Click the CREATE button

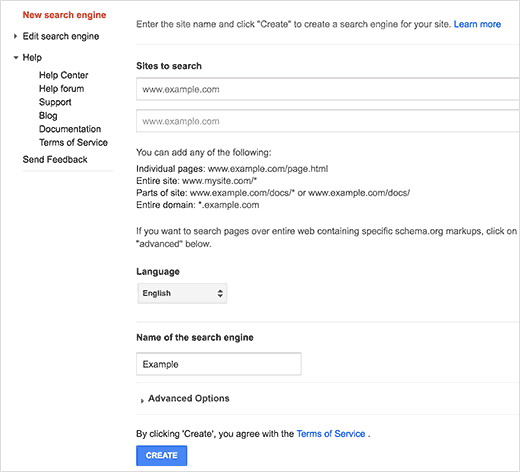coord(162,455)
